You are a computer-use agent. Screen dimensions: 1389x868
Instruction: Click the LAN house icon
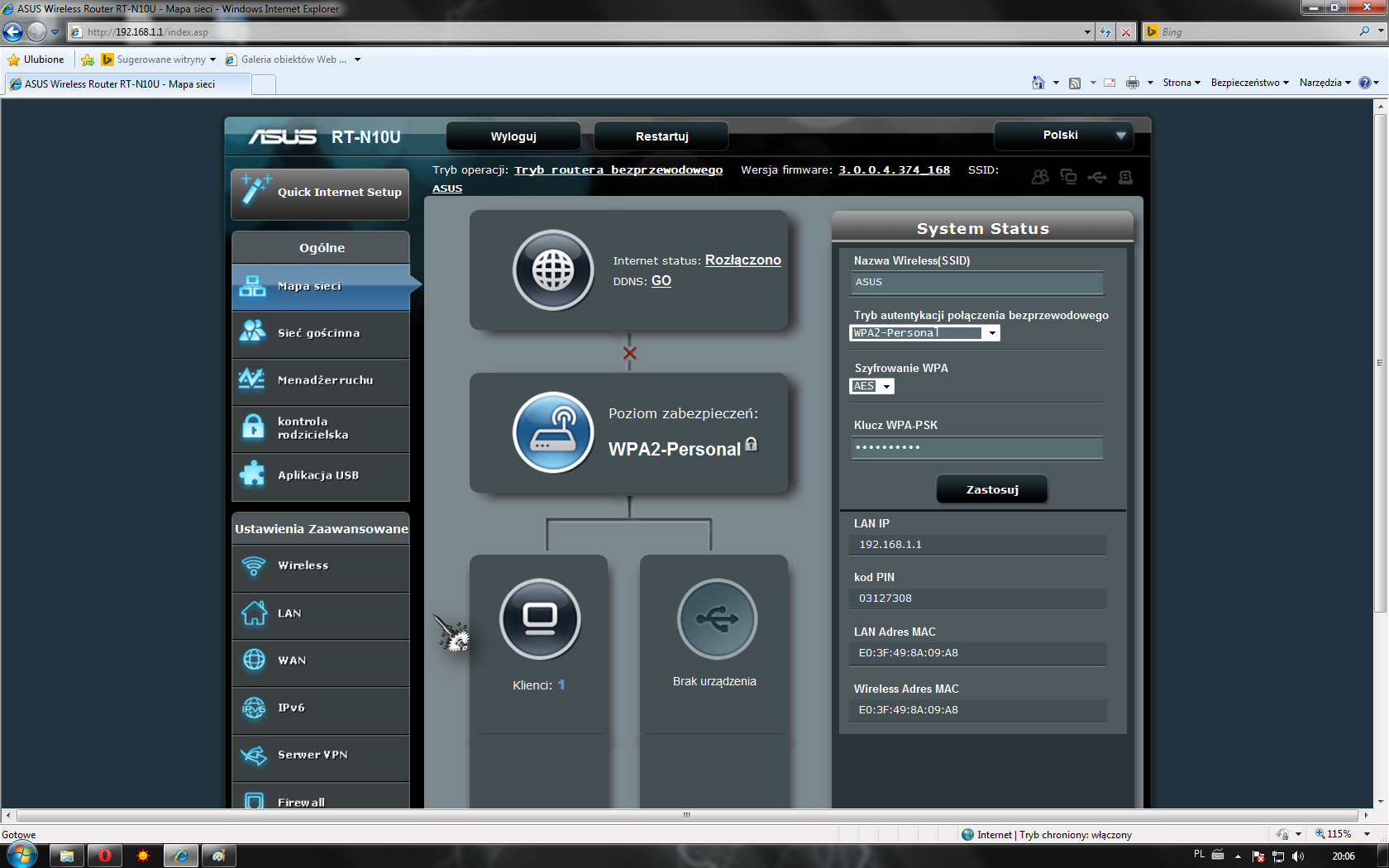pos(254,613)
